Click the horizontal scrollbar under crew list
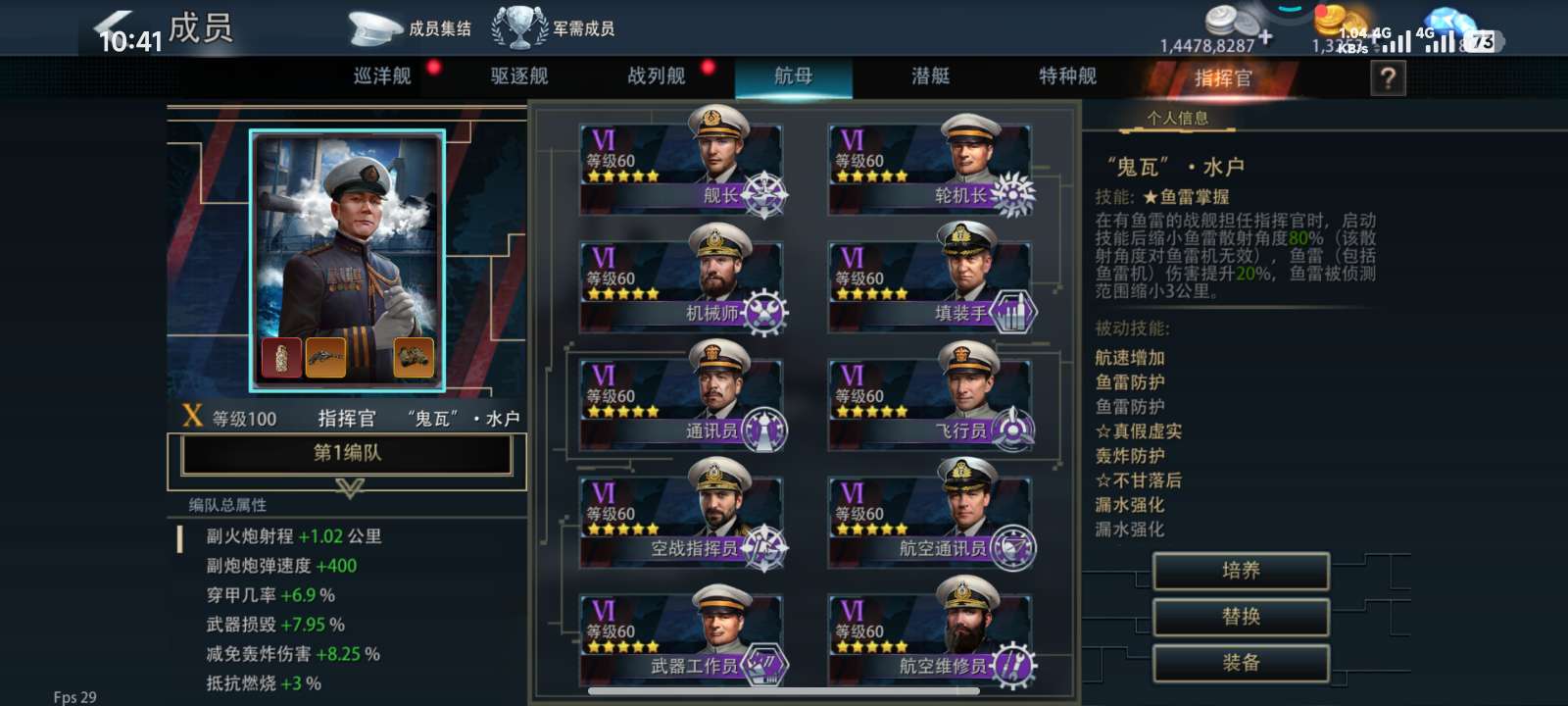1568x706 pixels. 784,691
